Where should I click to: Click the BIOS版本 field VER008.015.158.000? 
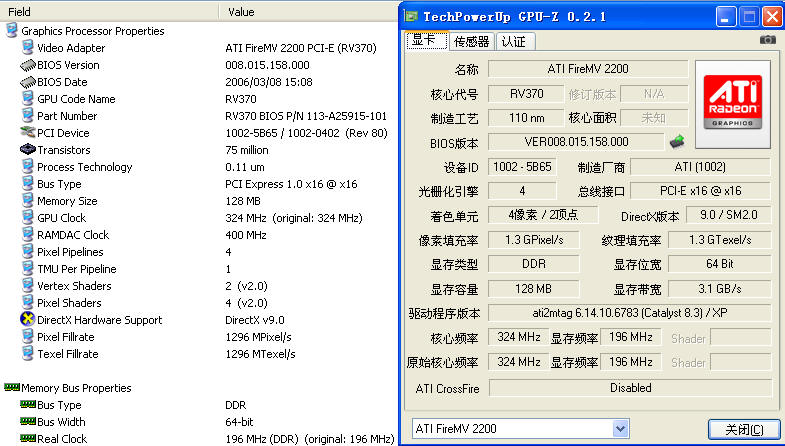pos(576,142)
